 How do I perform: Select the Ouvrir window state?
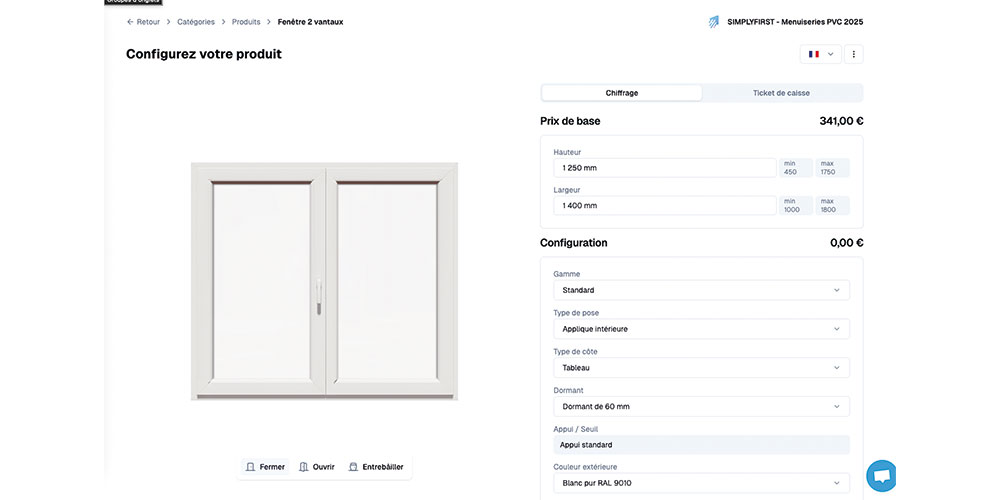pyautogui.click(x=316, y=467)
